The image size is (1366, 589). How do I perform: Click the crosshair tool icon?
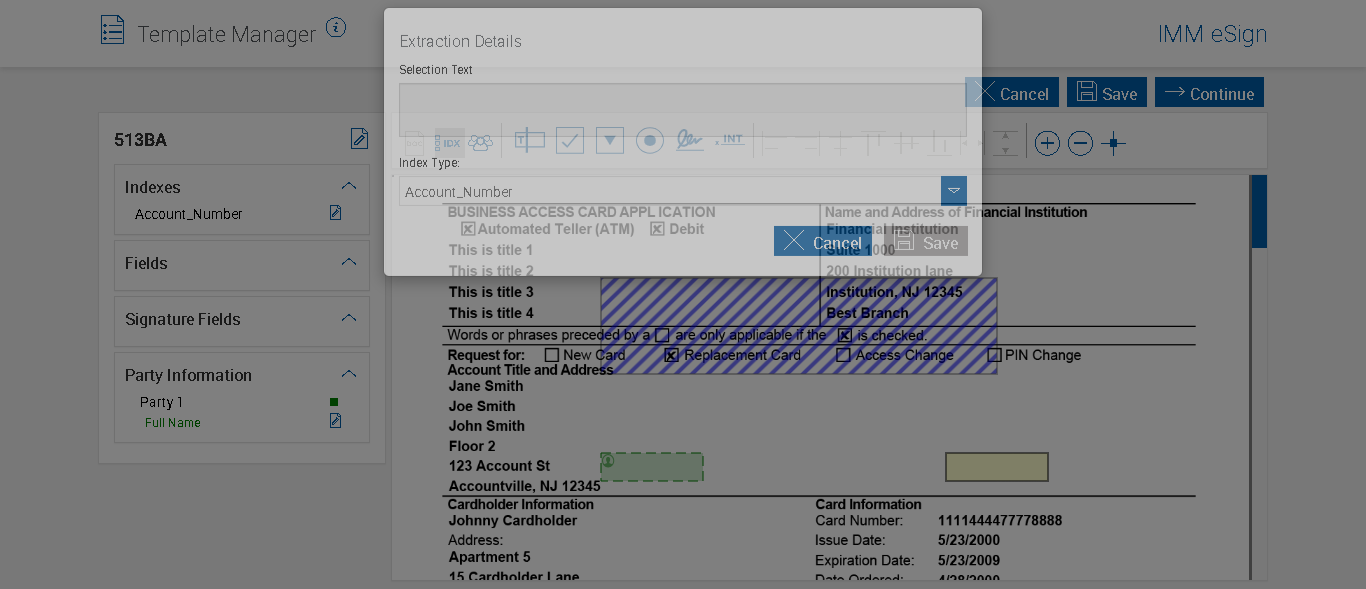[x=1113, y=144]
